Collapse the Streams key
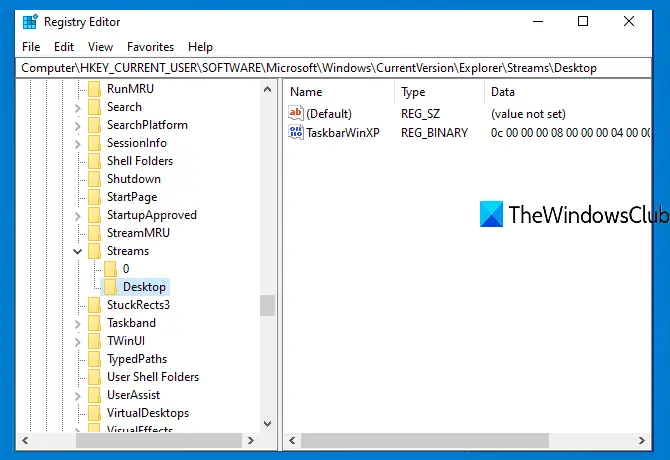The width and height of the screenshot is (670, 460). [x=77, y=251]
